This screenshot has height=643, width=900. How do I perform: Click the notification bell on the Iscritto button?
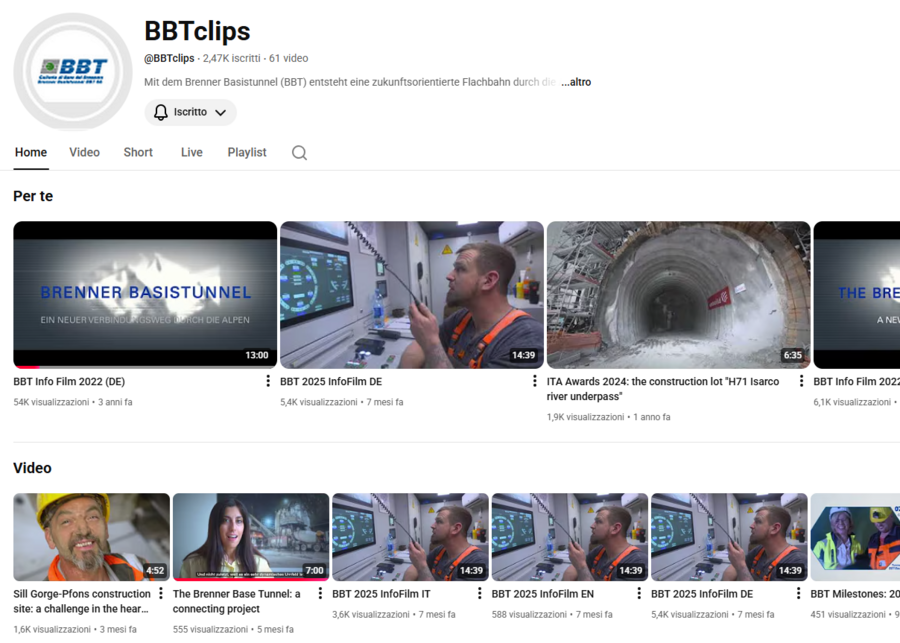pyautogui.click(x=161, y=112)
